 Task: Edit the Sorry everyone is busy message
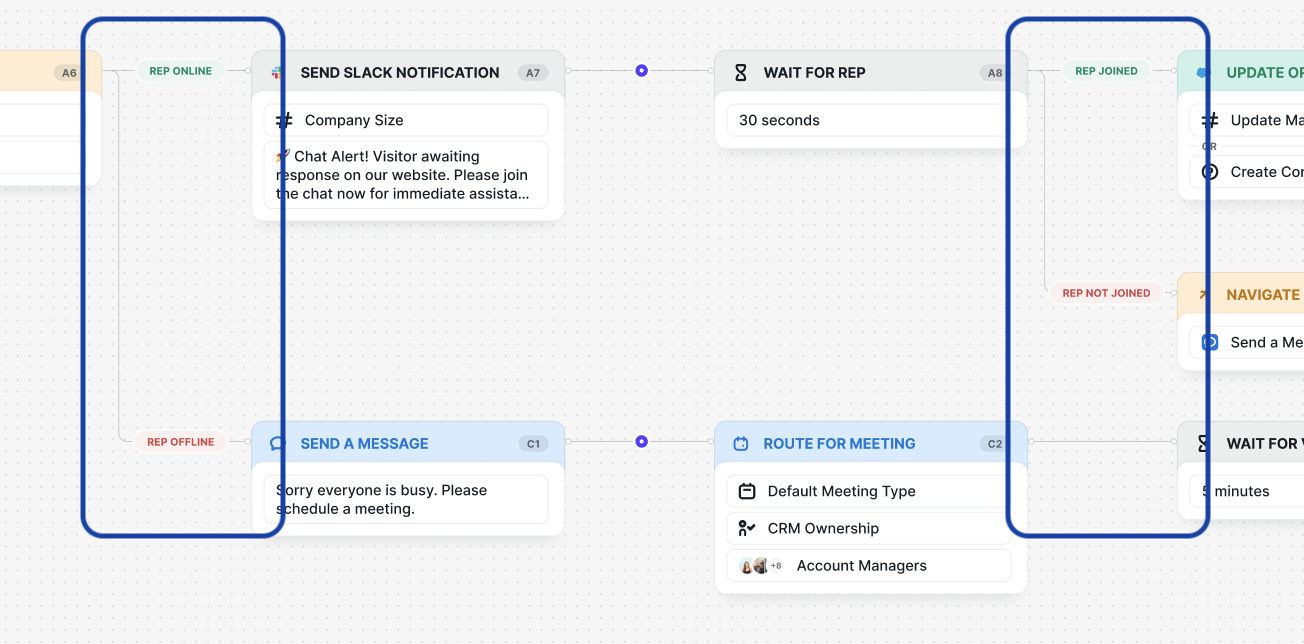406,499
